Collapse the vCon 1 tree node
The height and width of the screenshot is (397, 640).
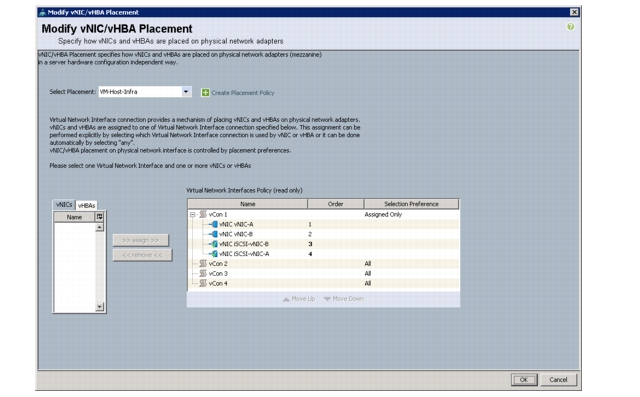192,214
